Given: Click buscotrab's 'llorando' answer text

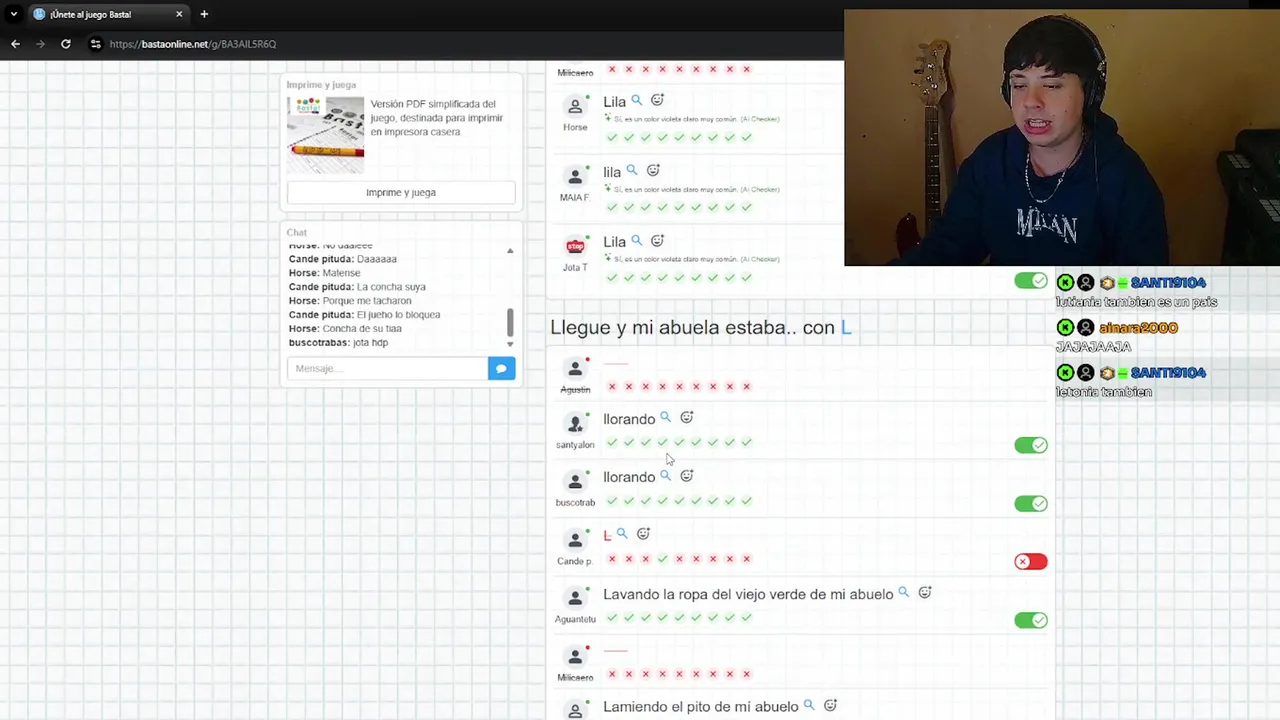Looking at the screenshot, I should [x=629, y=477].
